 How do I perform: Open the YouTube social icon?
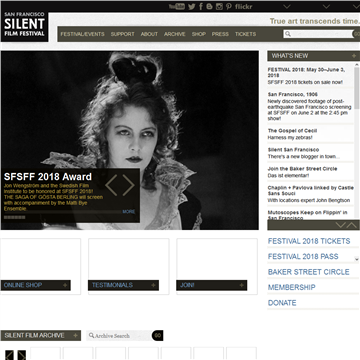[176, 6]
